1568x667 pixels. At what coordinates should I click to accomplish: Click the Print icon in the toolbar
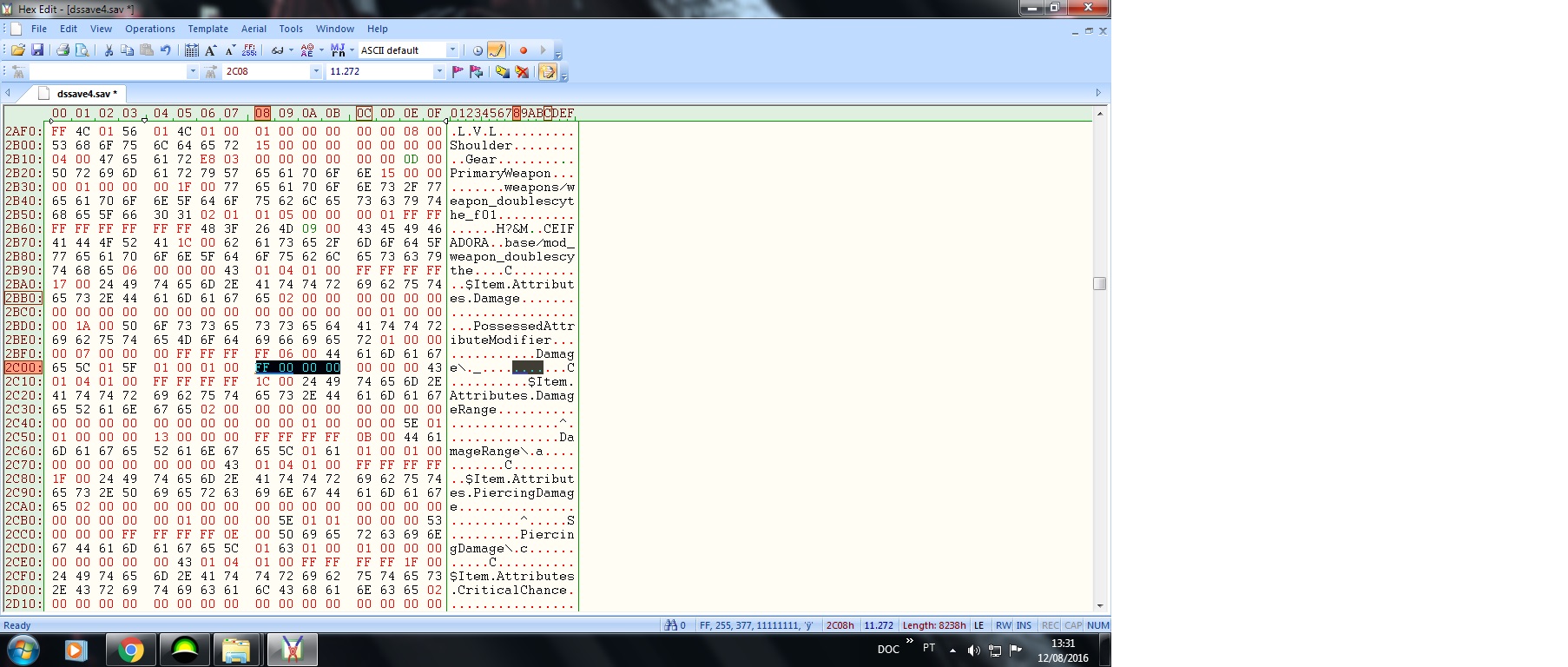pyautogui.click(x=63, y=50)
